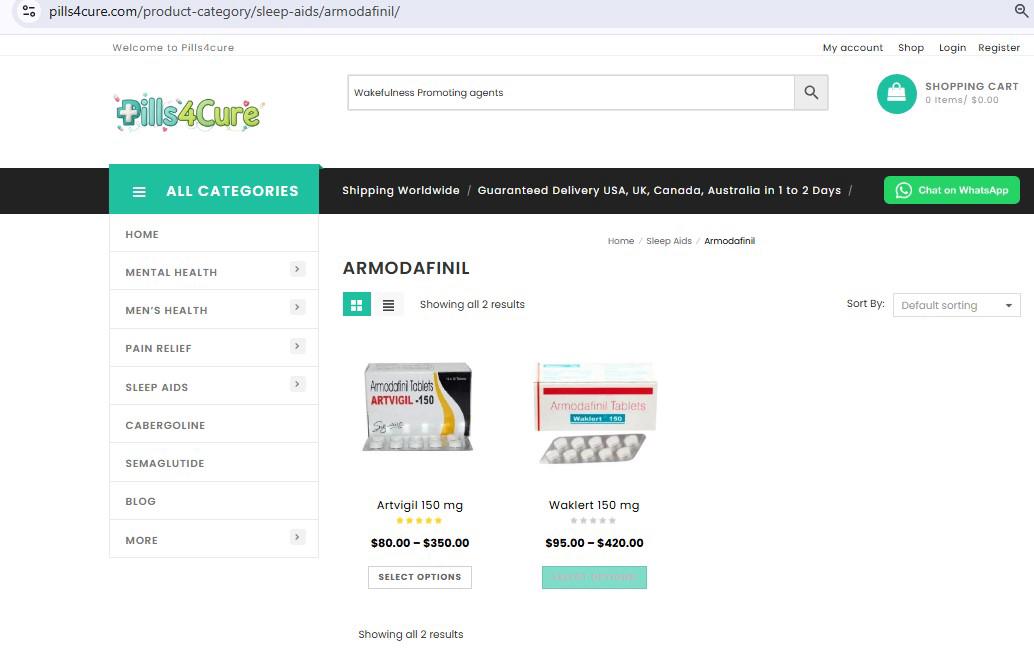Open the shopping cart bag icon

pyautogui.click(x=896, y=94)
